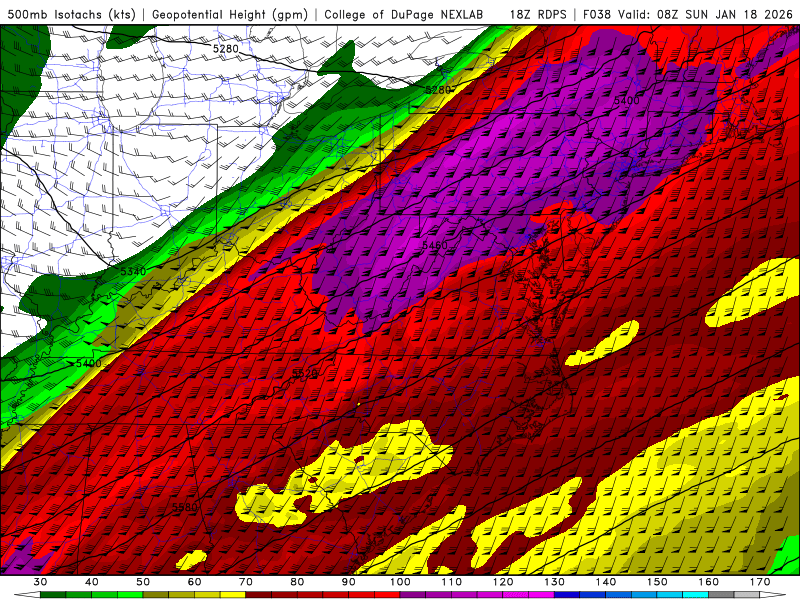Viewport: 800px width, 600px height.
Task: Click the olive swatch just above 50 kts
Action: 156,595
